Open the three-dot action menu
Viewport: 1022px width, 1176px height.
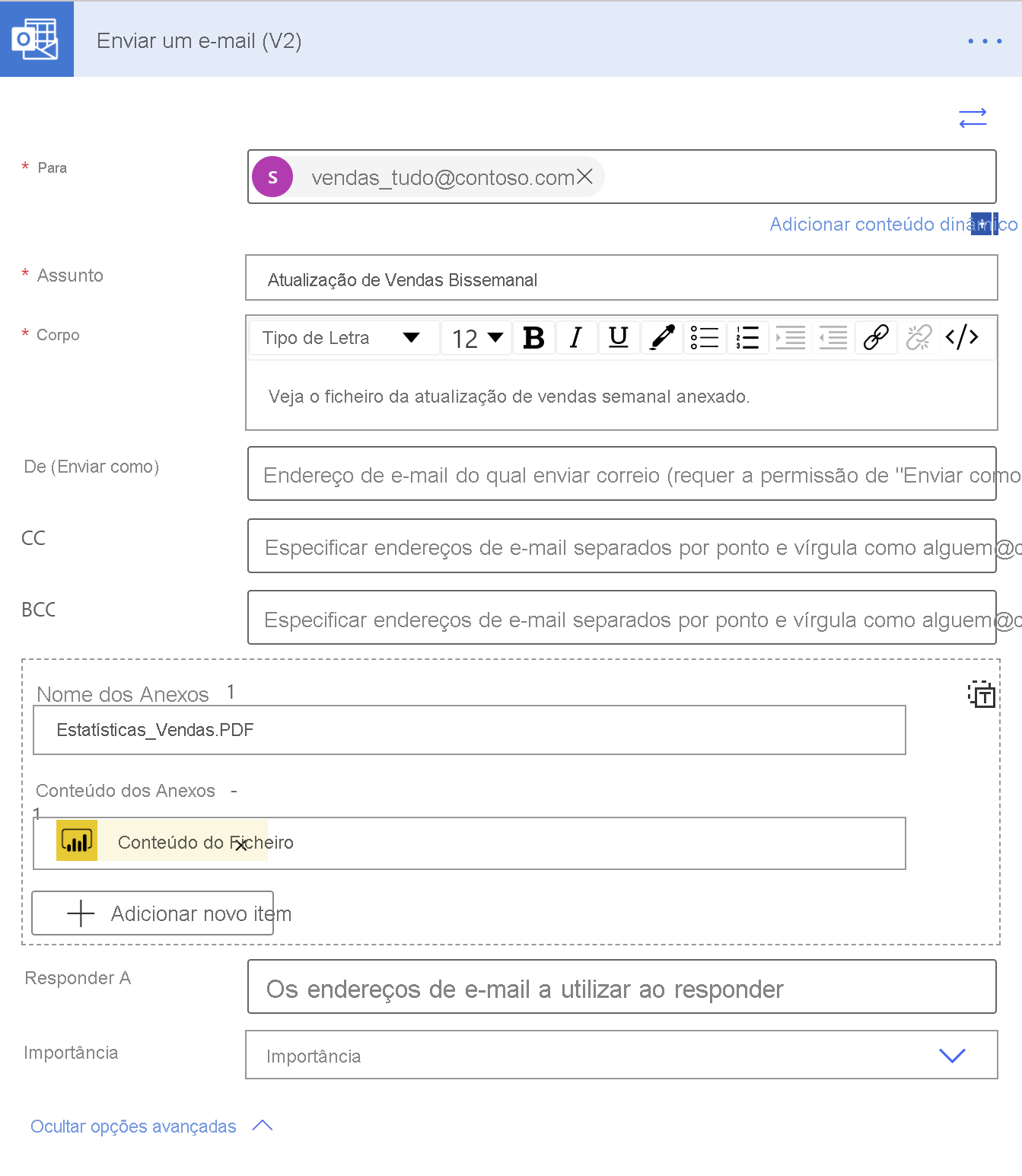(x=985, y=41)
